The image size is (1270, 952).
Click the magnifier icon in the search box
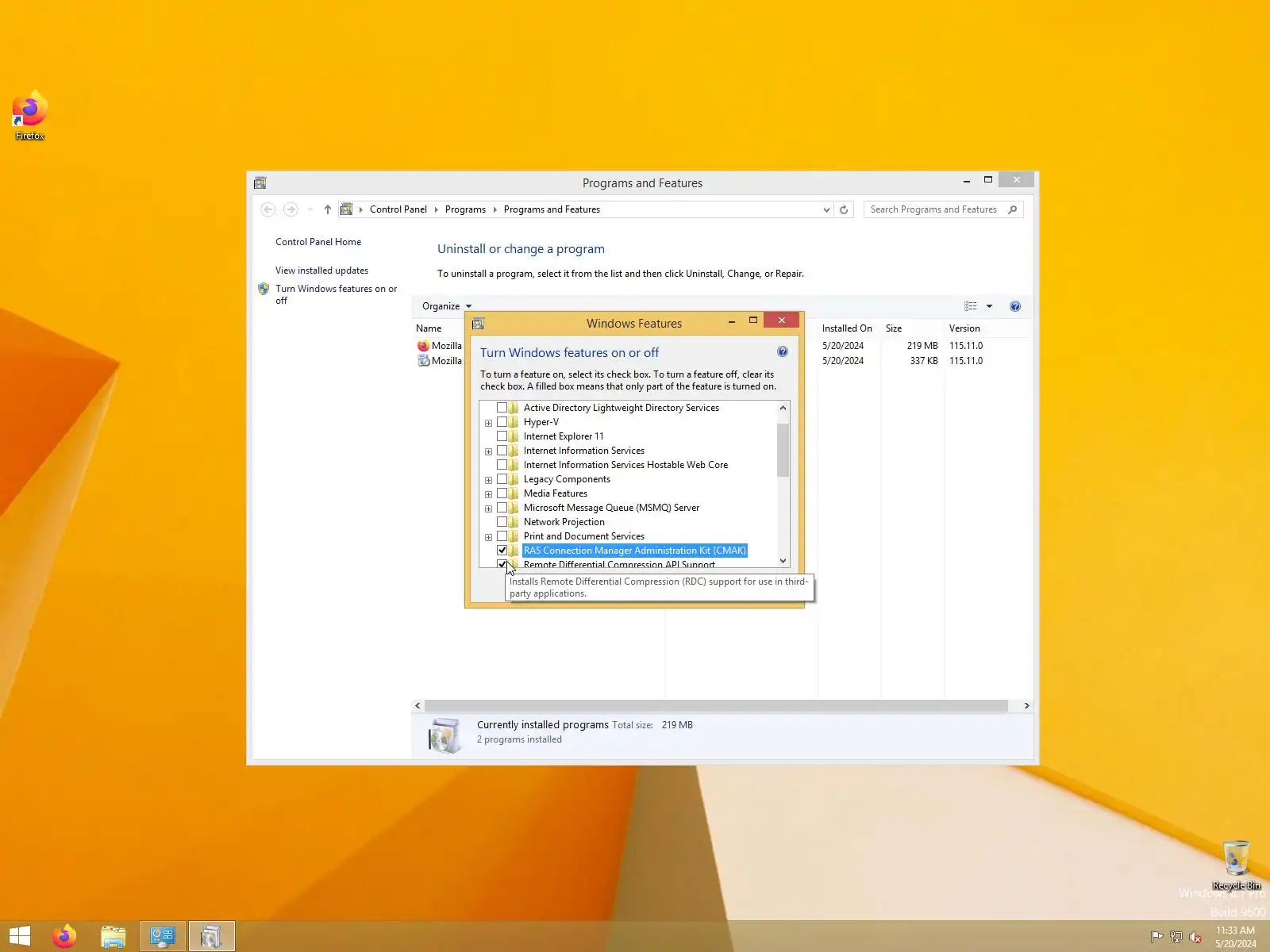(1012, 209)
